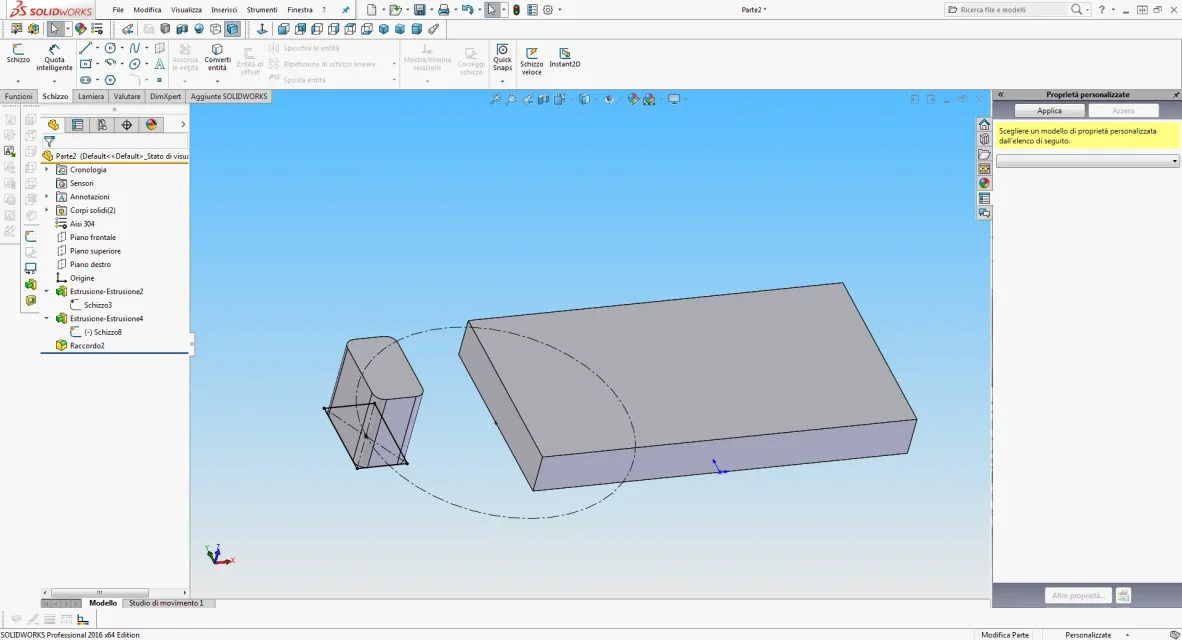The width and height of the screenshot is (1182, 640).
Task: Select the Circle sketch tool
Action: pos(110,48)
